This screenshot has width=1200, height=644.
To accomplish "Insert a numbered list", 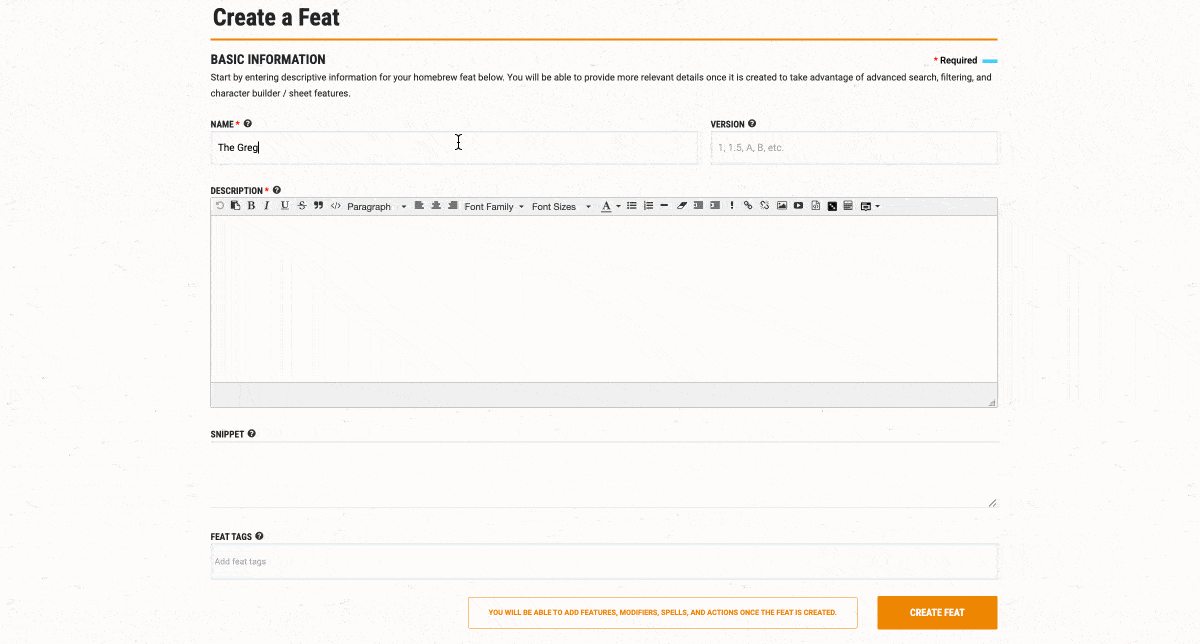I will (648, 206).
